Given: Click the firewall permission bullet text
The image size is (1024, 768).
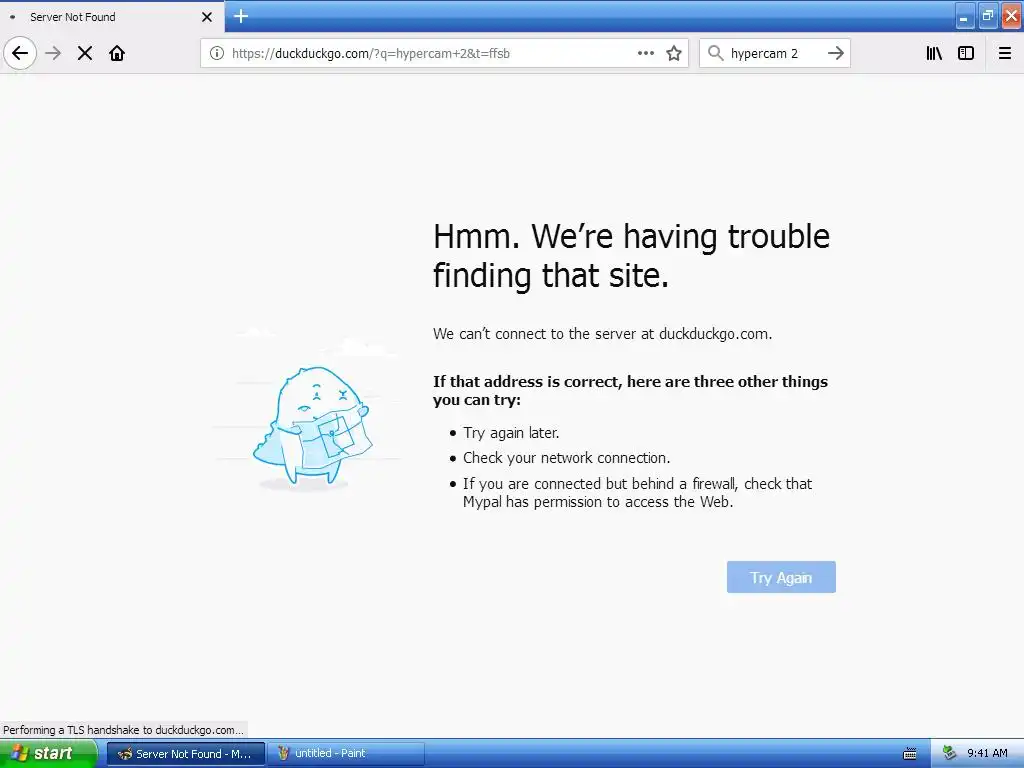Looking at the screenshot, I should pyautogui.click(x=637, y=492).
